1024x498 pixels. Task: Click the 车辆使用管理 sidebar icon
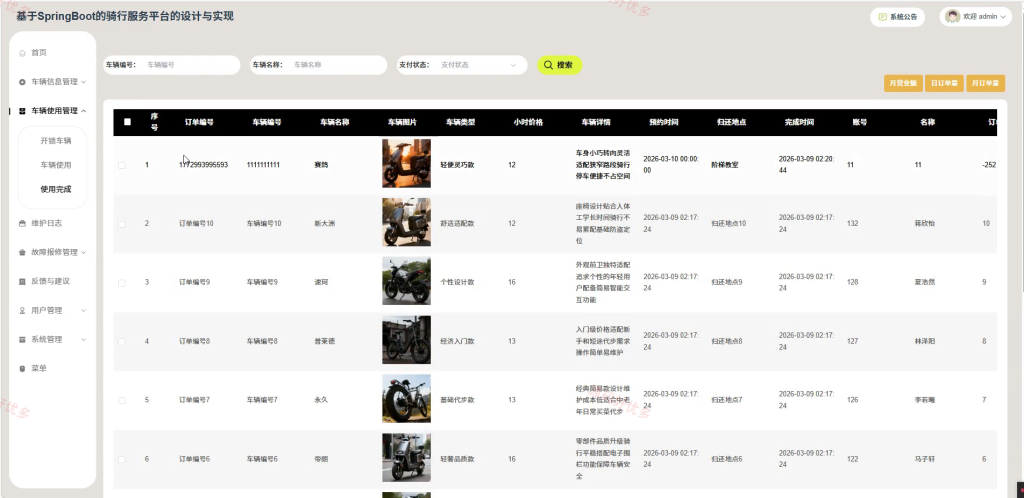click(x=22, y=111)
